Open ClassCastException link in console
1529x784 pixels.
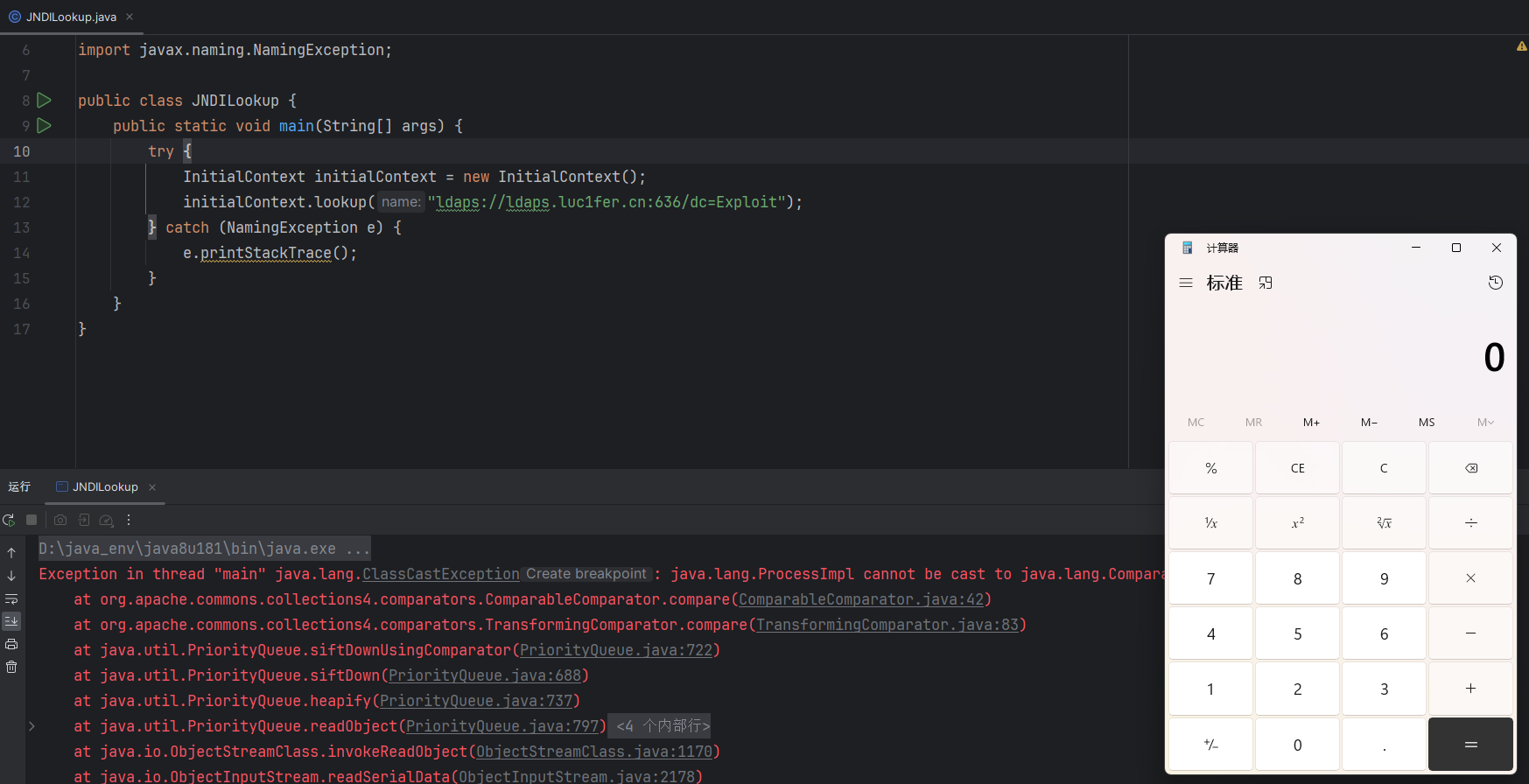coord(441,574)
